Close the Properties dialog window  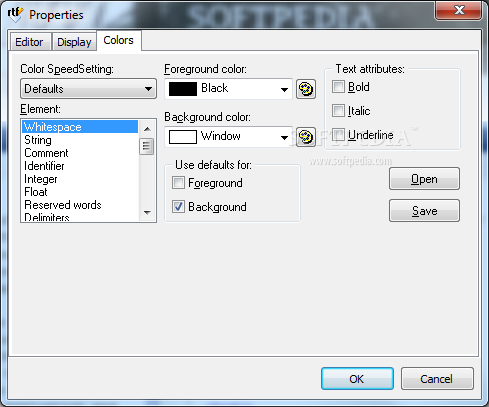point(459,10)
